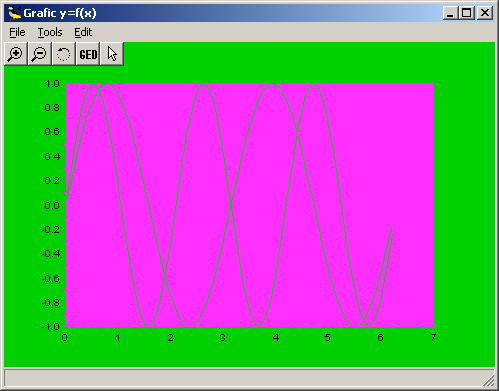
Task: Click the y-axis label -0.8
Action: pos(51,303)
